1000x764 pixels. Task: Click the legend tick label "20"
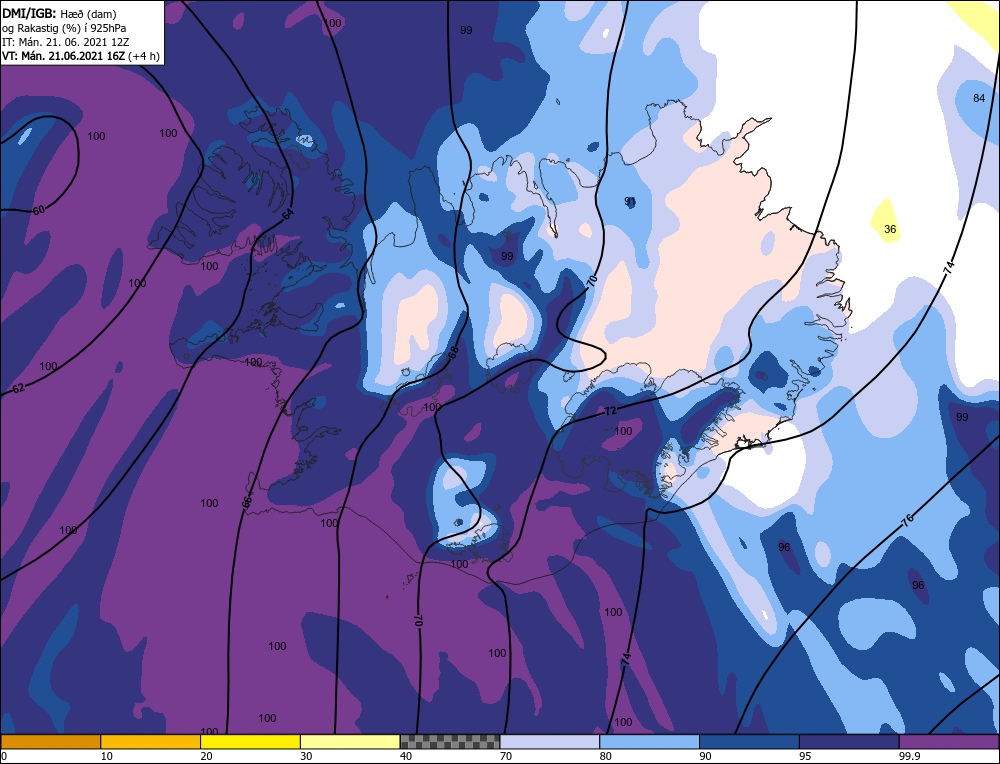click(206, 756)
